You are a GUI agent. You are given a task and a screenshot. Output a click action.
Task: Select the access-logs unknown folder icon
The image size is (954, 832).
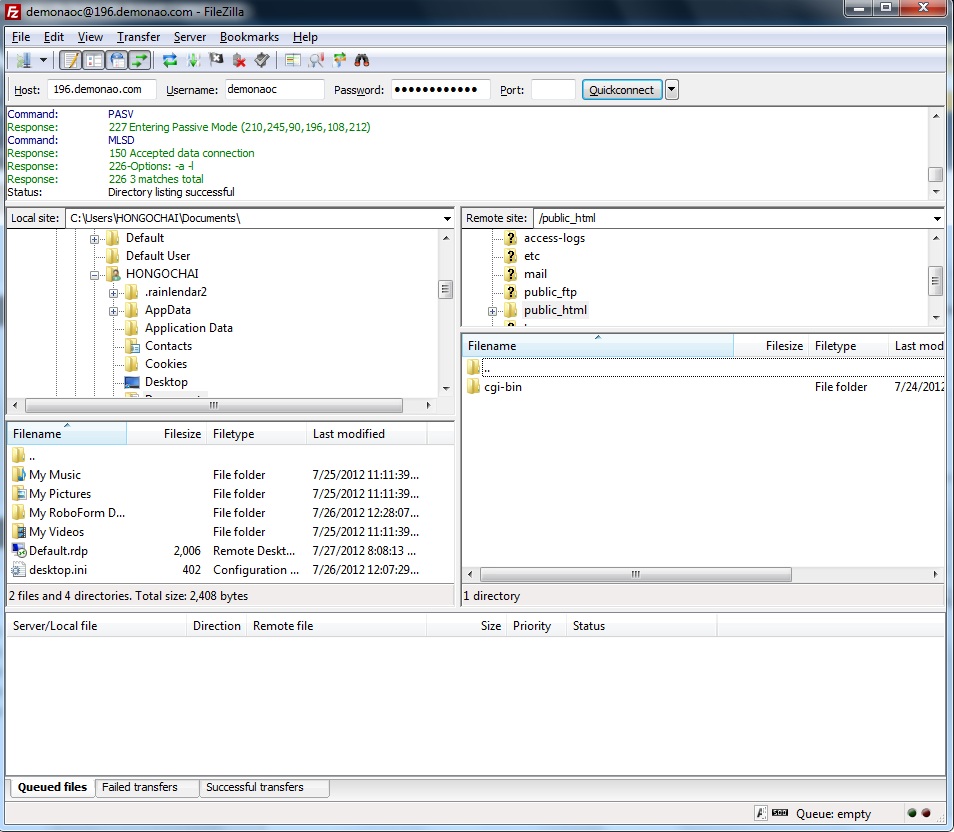coord(511,238)
